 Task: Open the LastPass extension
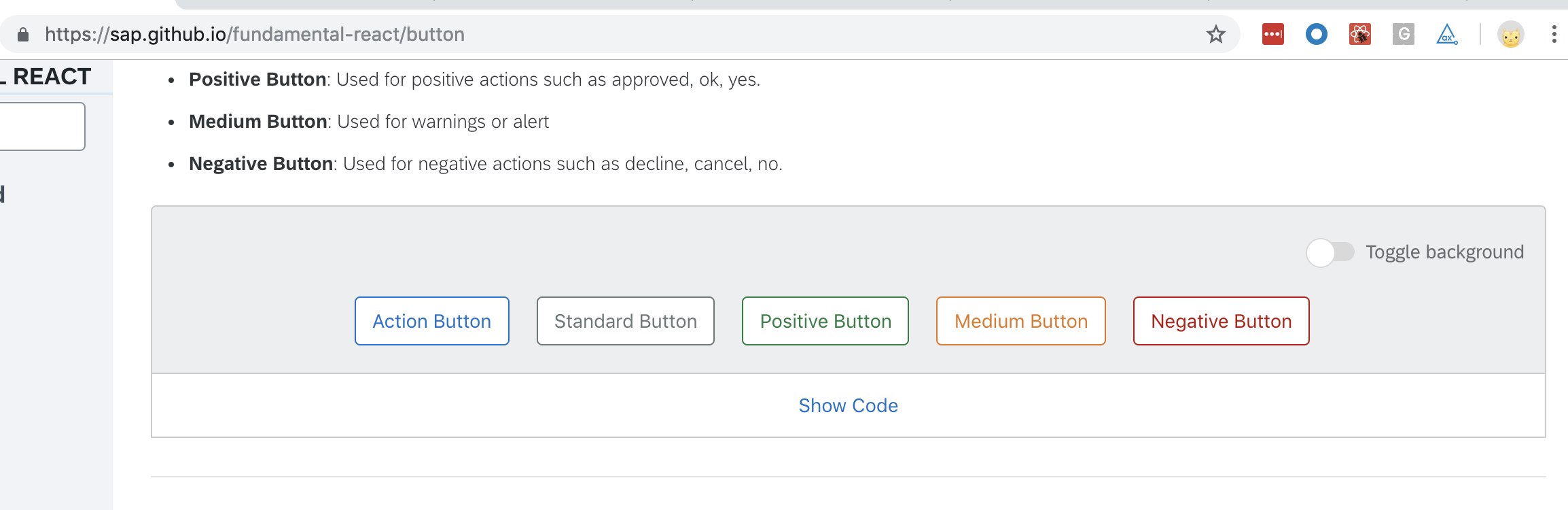click(1273, 33)
